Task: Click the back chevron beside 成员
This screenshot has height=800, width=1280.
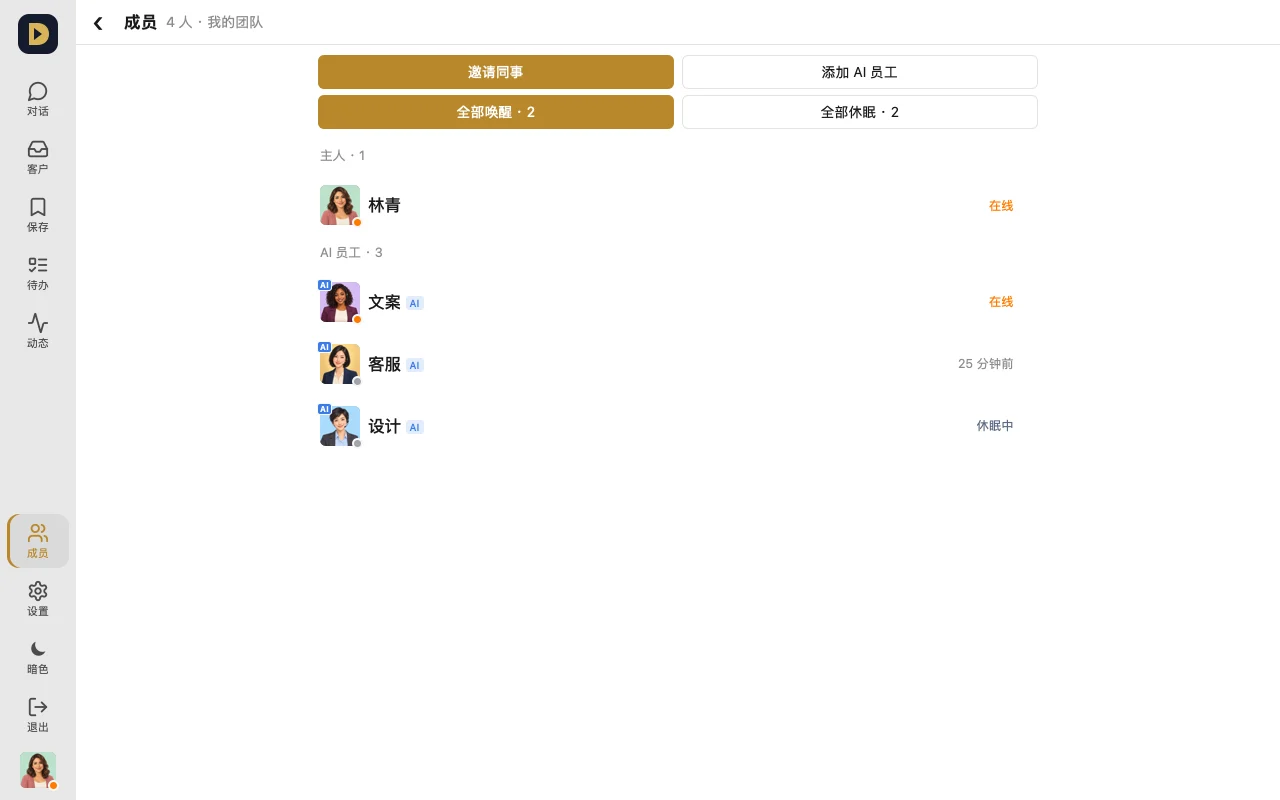Action: (x=98, y=23)
